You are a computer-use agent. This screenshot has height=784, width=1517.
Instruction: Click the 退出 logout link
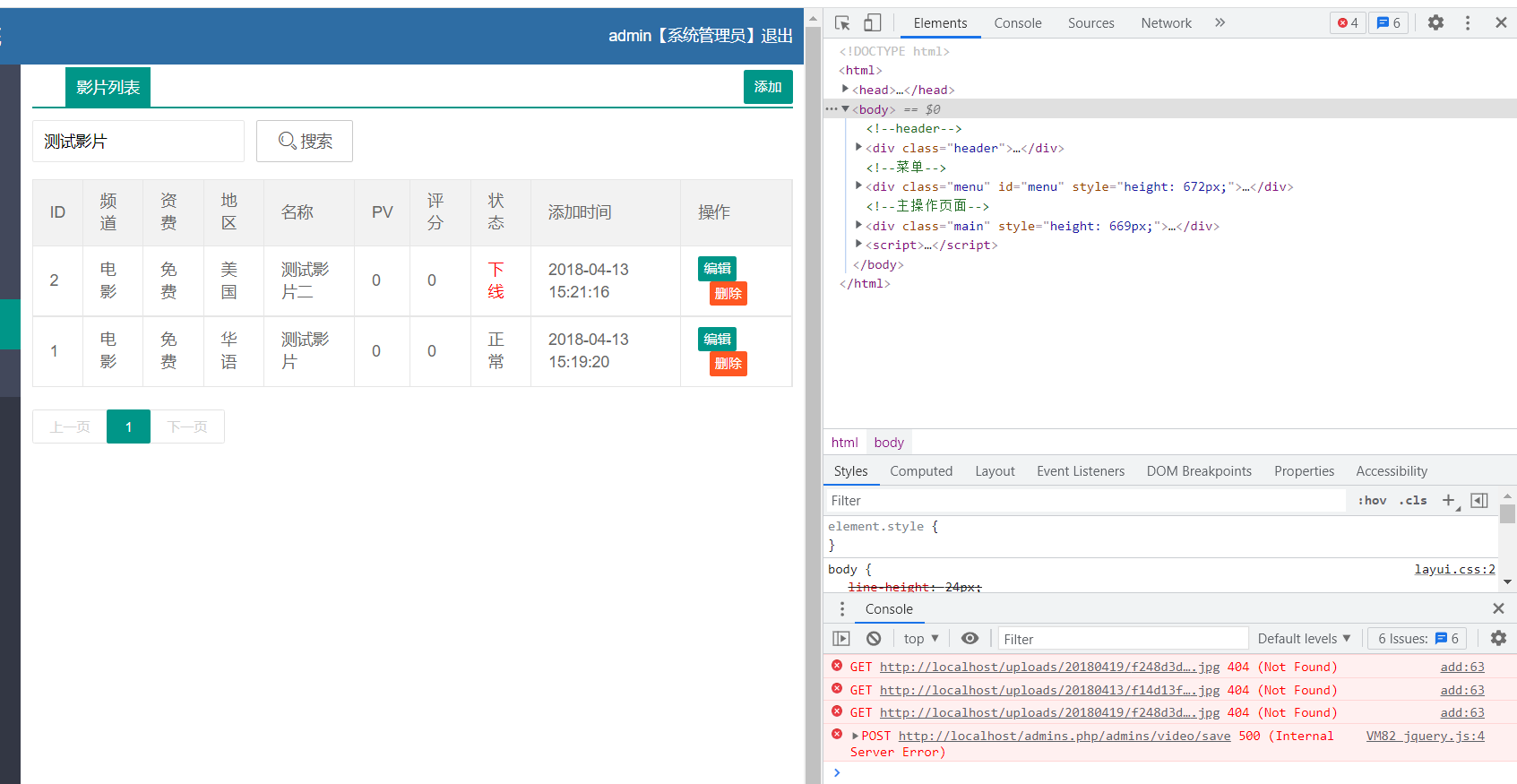[x=777, y=36]
